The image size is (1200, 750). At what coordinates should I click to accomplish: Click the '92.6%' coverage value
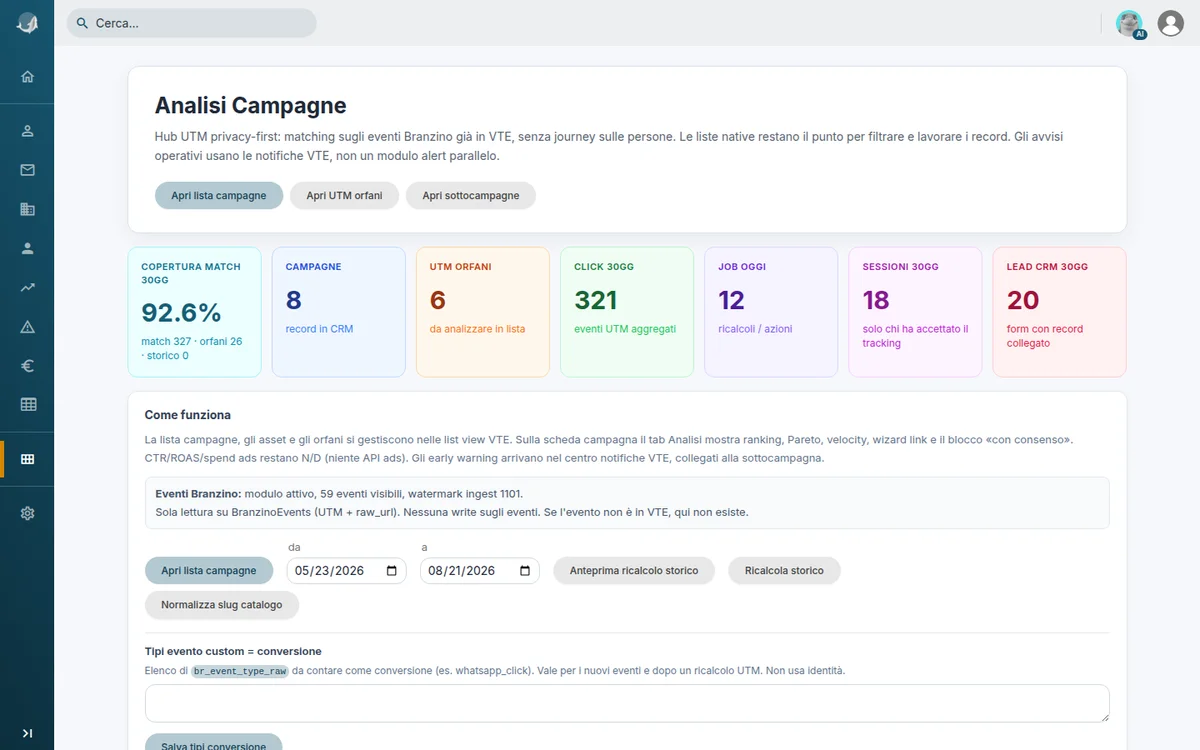[181, 313]
